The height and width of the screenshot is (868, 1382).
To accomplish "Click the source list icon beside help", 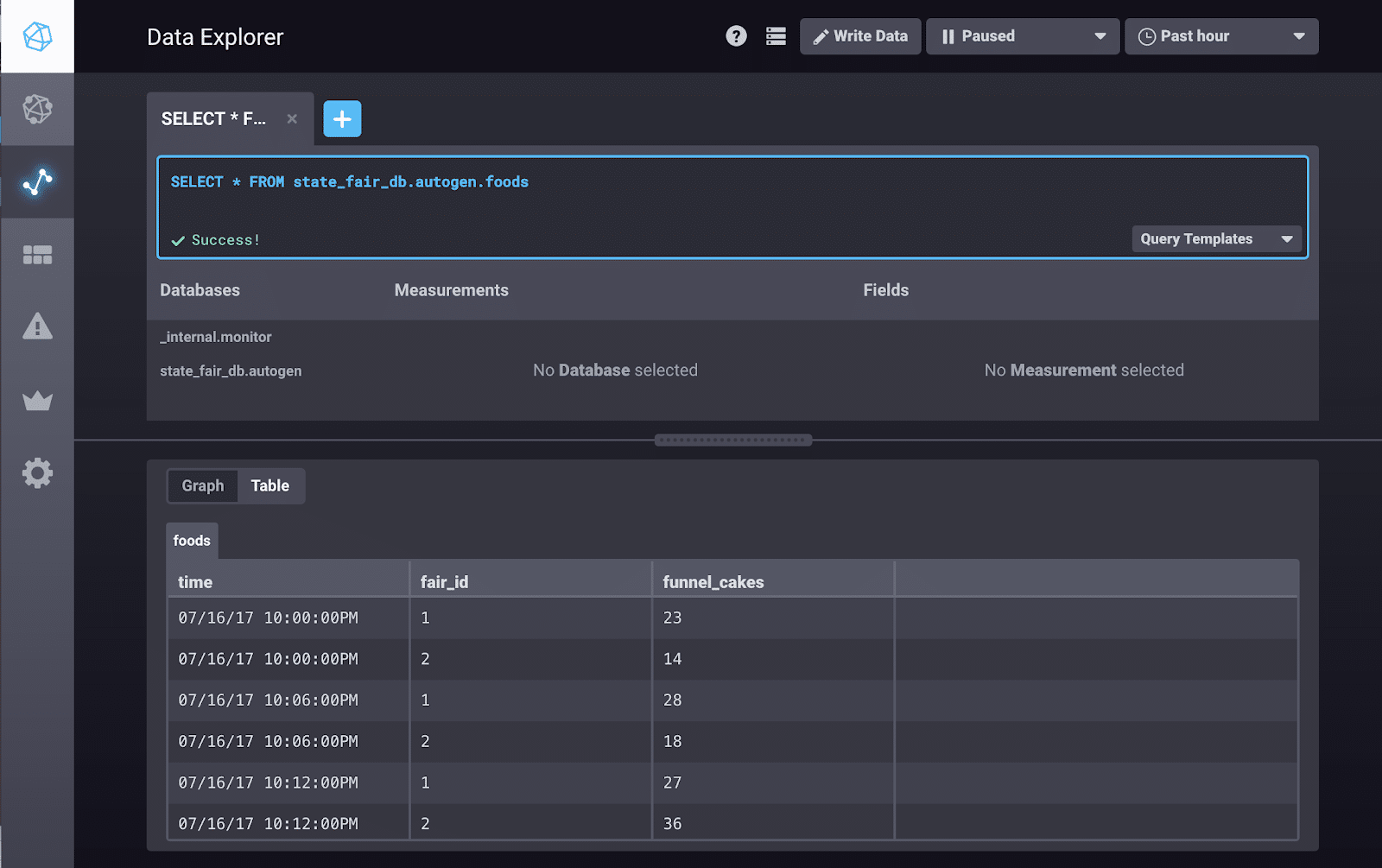I will pos(776,36).
